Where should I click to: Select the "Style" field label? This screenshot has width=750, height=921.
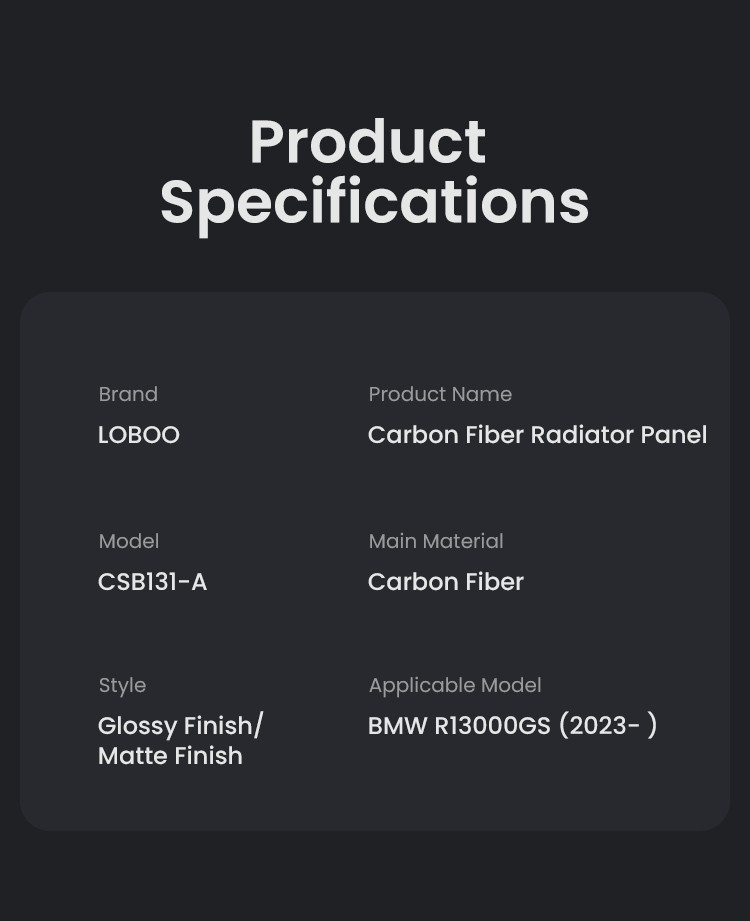[122, 685]
